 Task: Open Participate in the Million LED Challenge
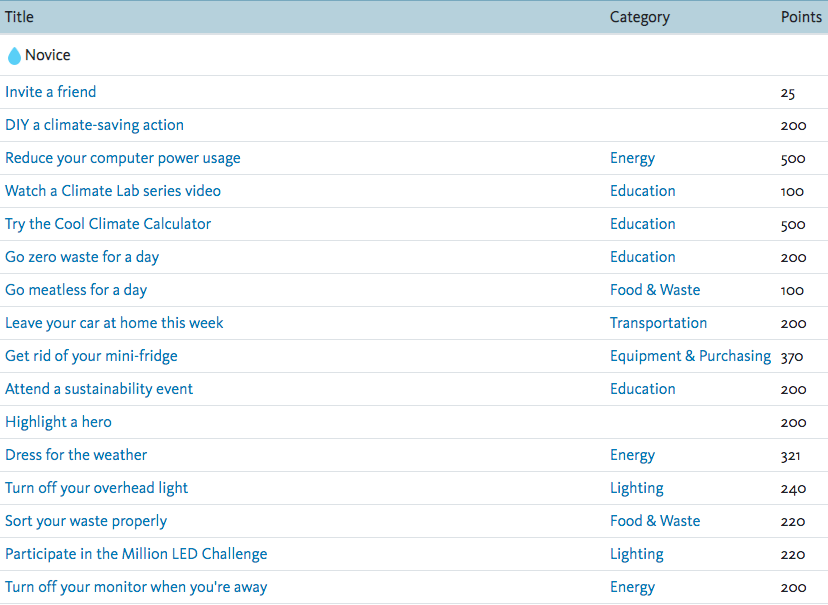136,554
